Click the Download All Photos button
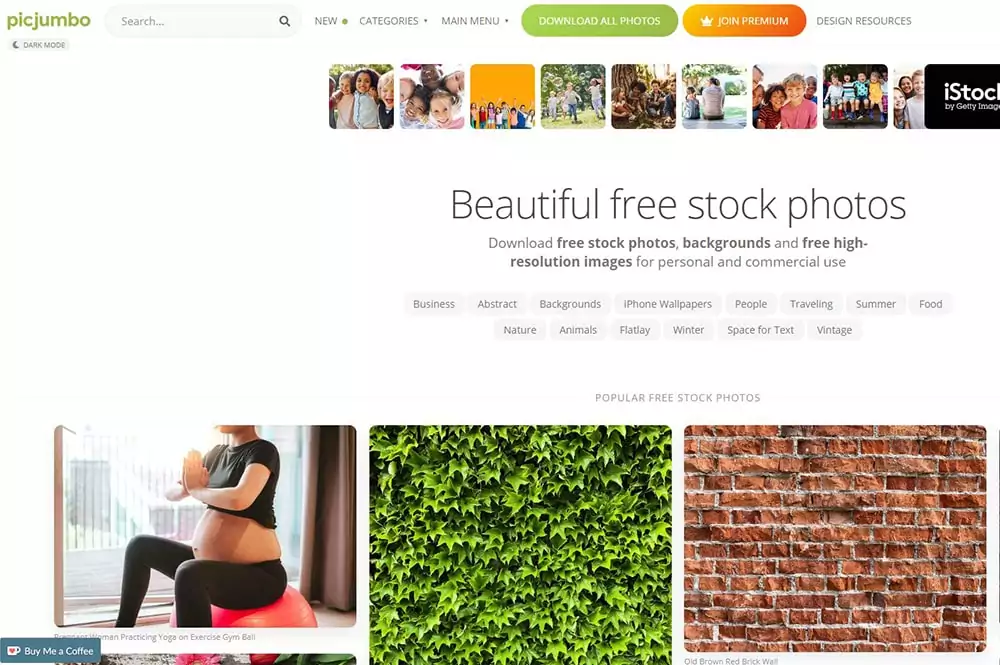 point(599,20)
